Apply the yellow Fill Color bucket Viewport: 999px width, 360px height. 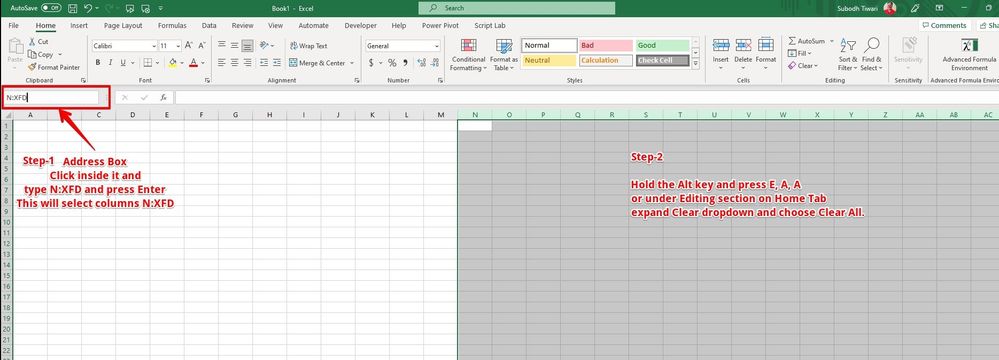[x=172, y=62]
